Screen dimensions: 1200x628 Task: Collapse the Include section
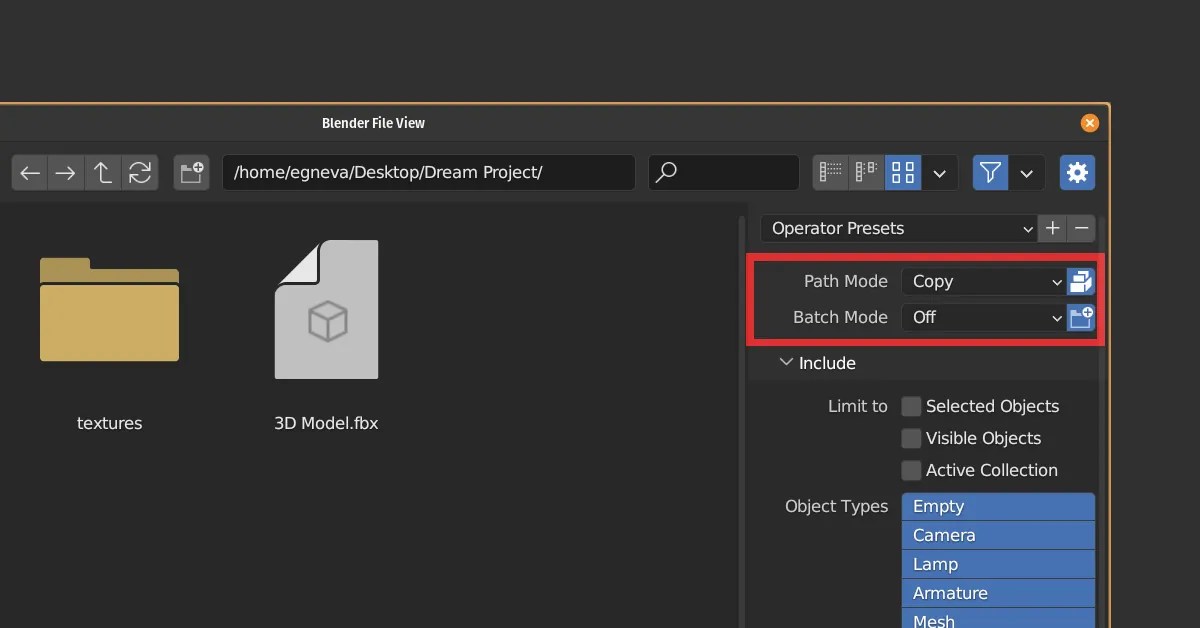[786, 363]
